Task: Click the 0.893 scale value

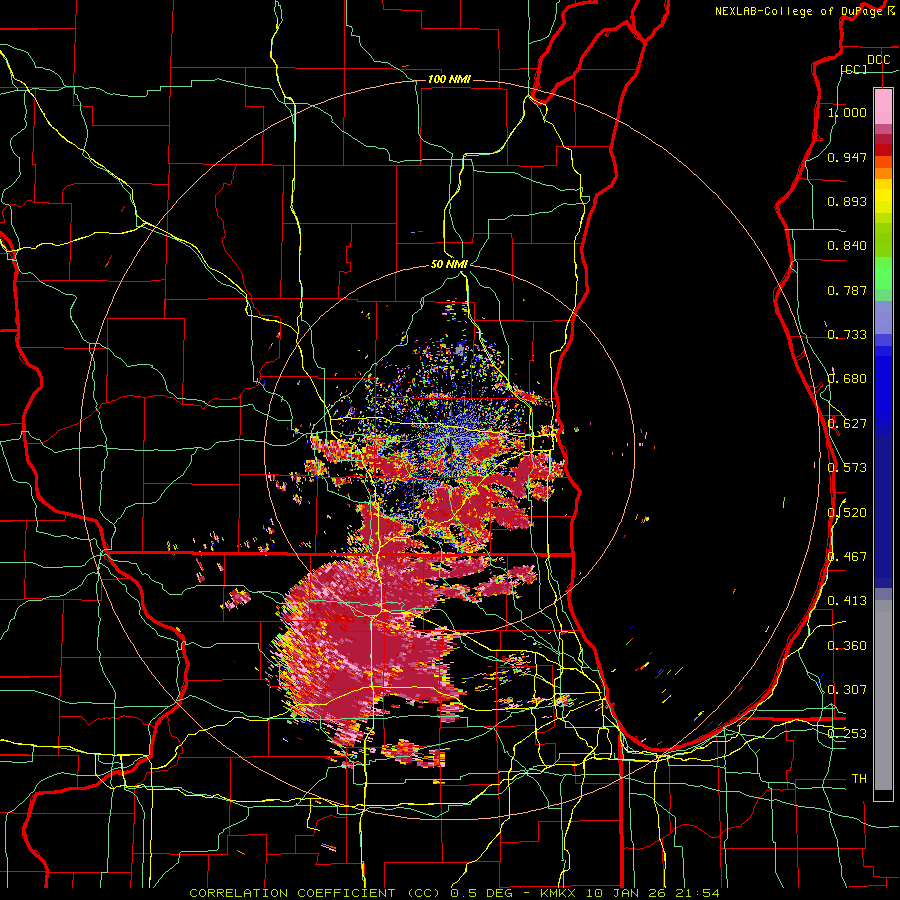Action: coord(847,201)
